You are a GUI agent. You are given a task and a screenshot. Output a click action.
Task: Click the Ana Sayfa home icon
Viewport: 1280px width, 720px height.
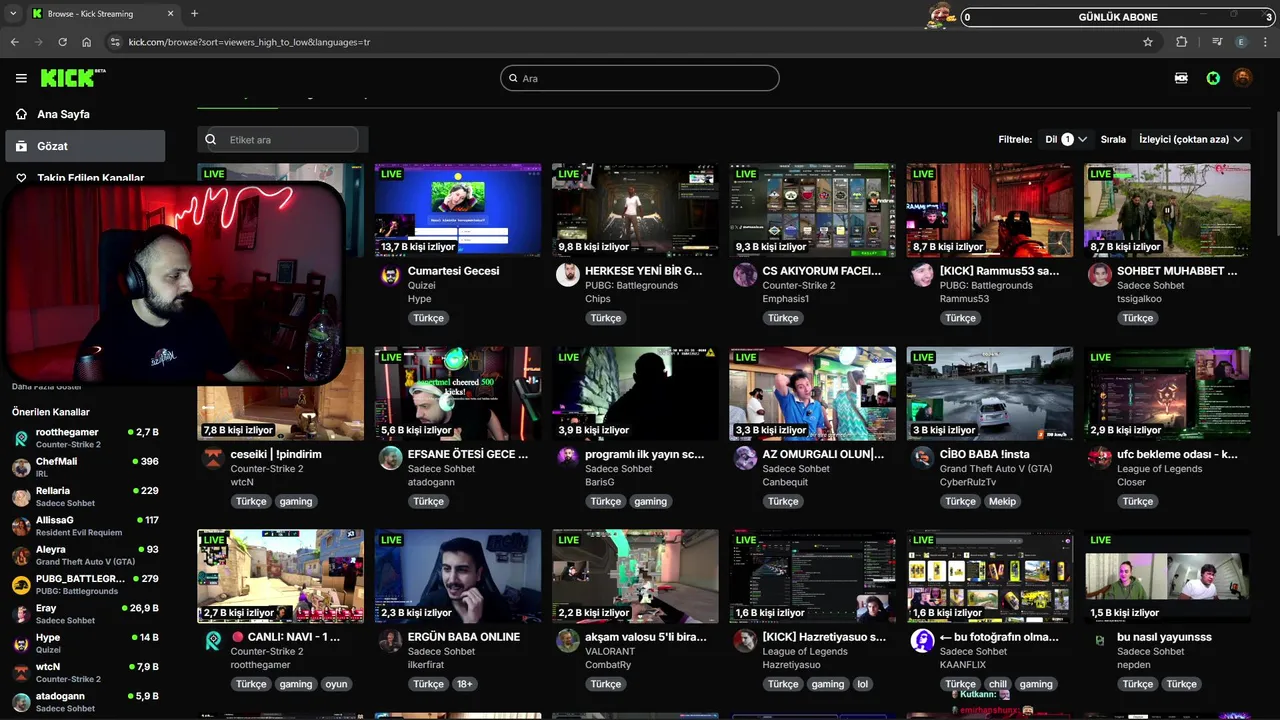click(22, 114)
